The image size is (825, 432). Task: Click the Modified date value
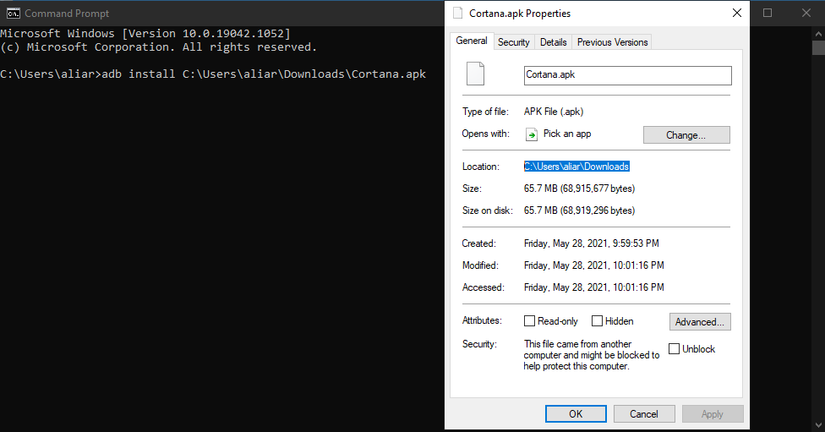pyautogui.click(x=594, y=265)
